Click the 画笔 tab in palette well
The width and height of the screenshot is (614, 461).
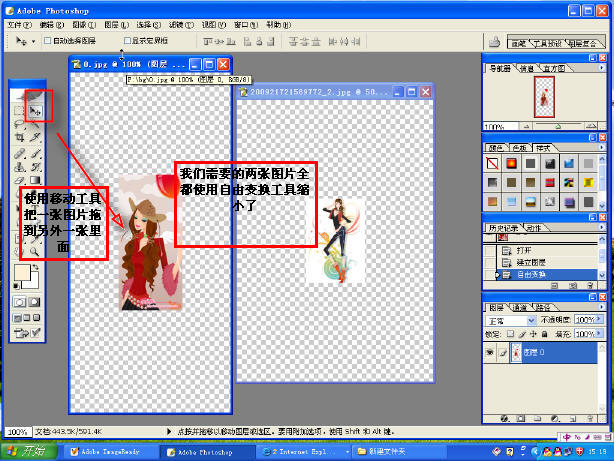point(518,43)
